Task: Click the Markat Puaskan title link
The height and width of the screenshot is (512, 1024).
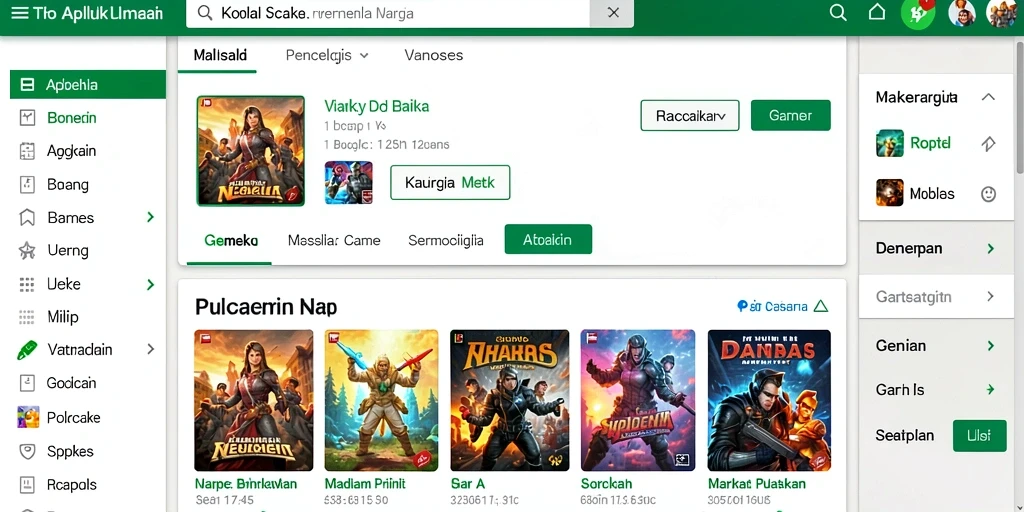Action: pos(757,484)
